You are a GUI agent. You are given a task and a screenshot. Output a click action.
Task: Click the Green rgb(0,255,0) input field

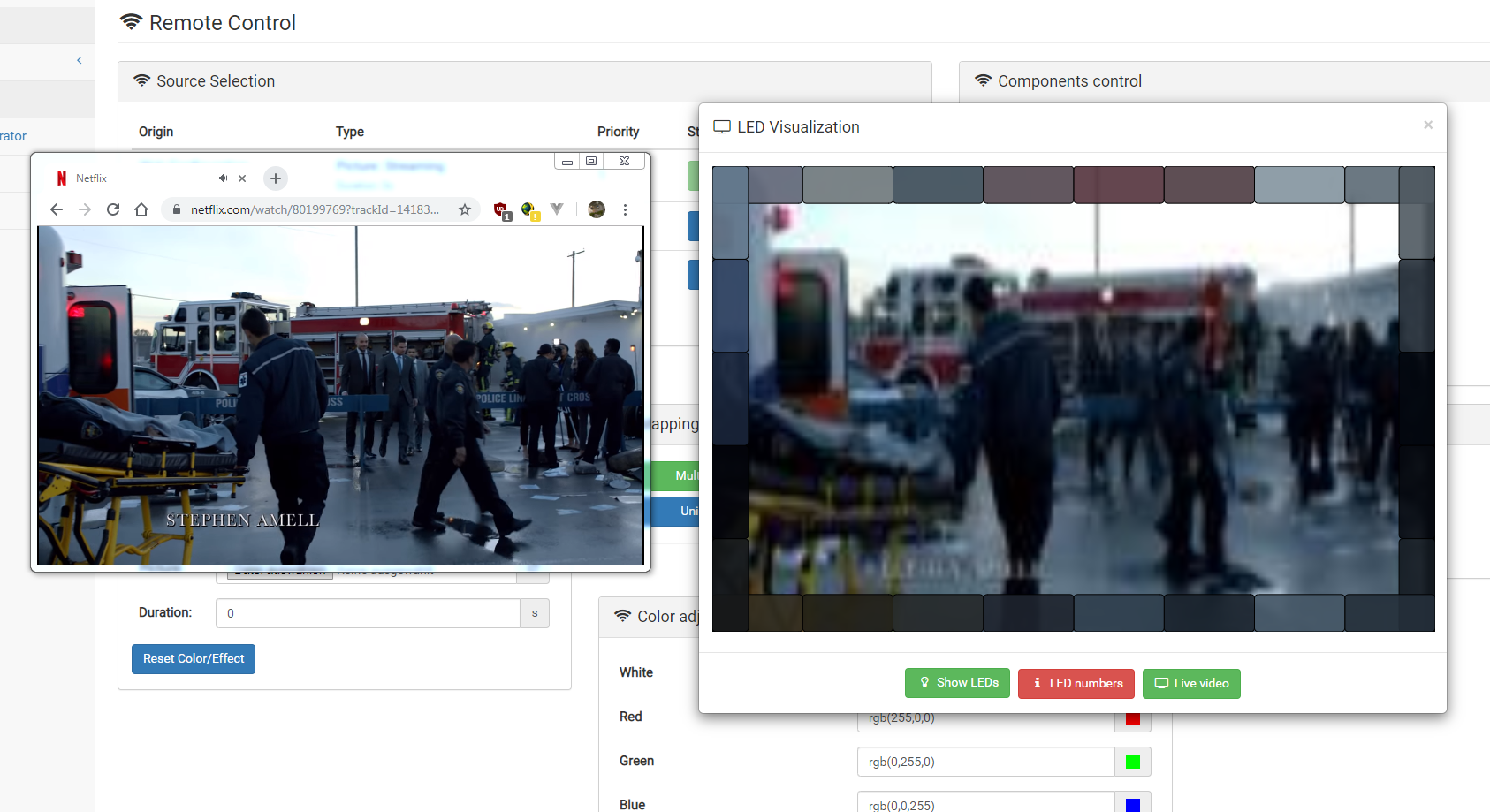click(985, 762)
